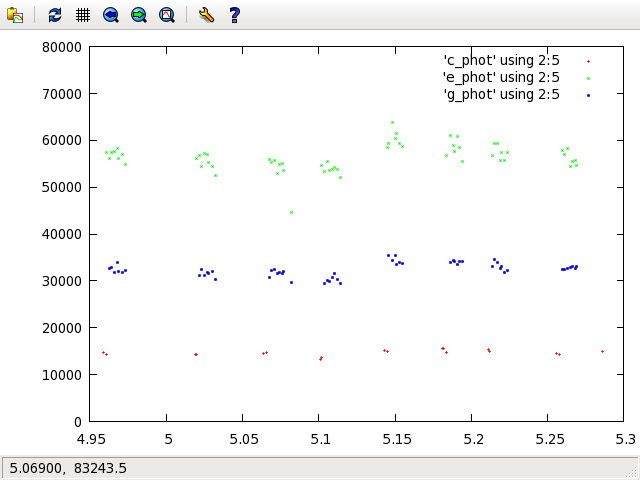Autoscale the plot icon
The height and width of the screenshot is (480, 640).
pos(167,16)
